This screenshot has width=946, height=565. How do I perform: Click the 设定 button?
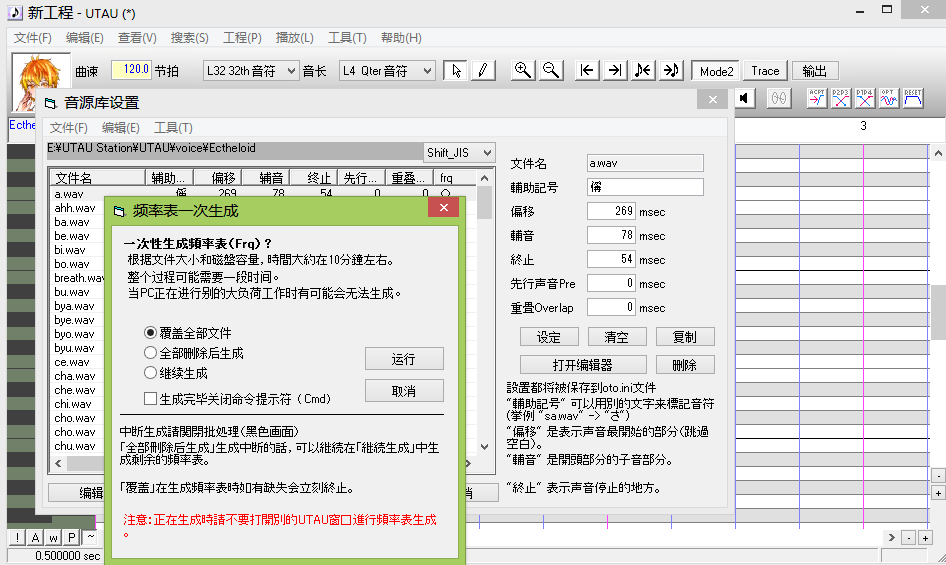pos(549,337)
